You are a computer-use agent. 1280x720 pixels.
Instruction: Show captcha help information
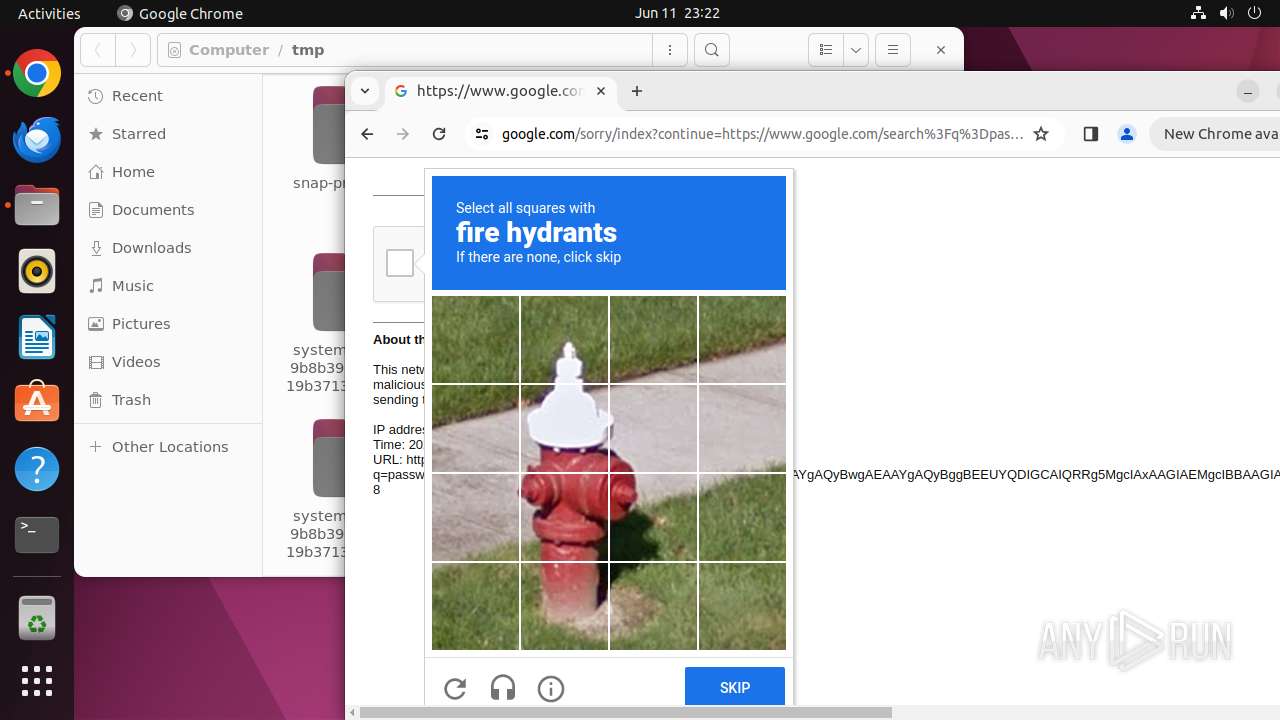[551, 688]
